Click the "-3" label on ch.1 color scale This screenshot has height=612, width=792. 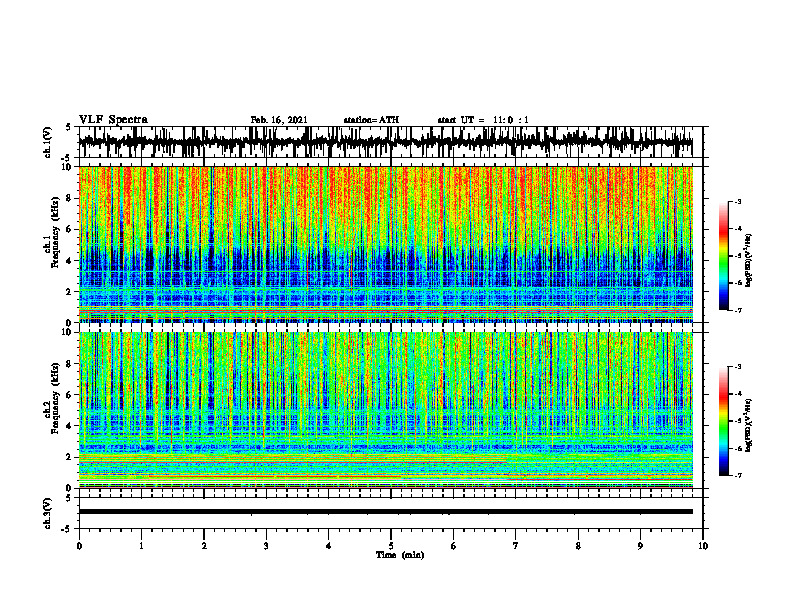tap(737, 201)
